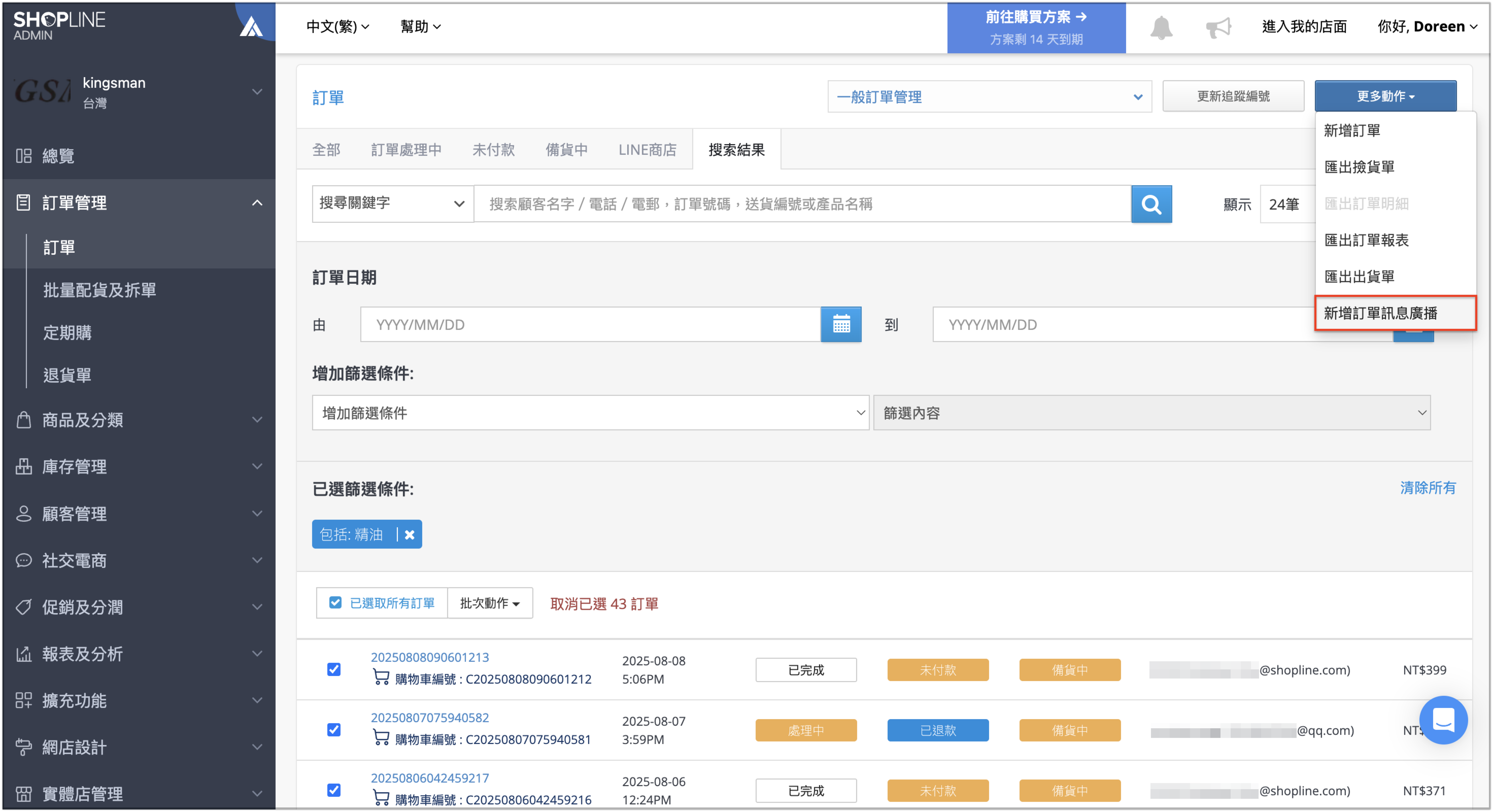
Task: Click the 清除所有 link
Action: tap(1428, 487)
